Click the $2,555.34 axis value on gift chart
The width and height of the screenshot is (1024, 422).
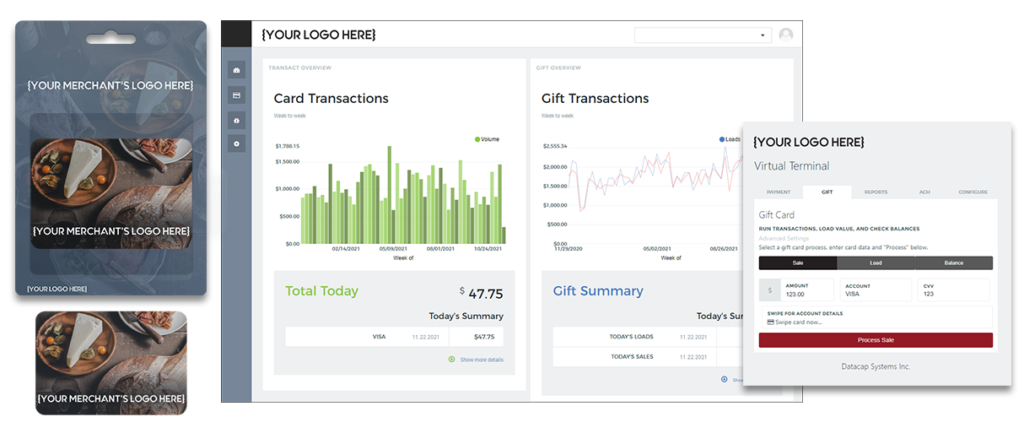tap(555, 146)
